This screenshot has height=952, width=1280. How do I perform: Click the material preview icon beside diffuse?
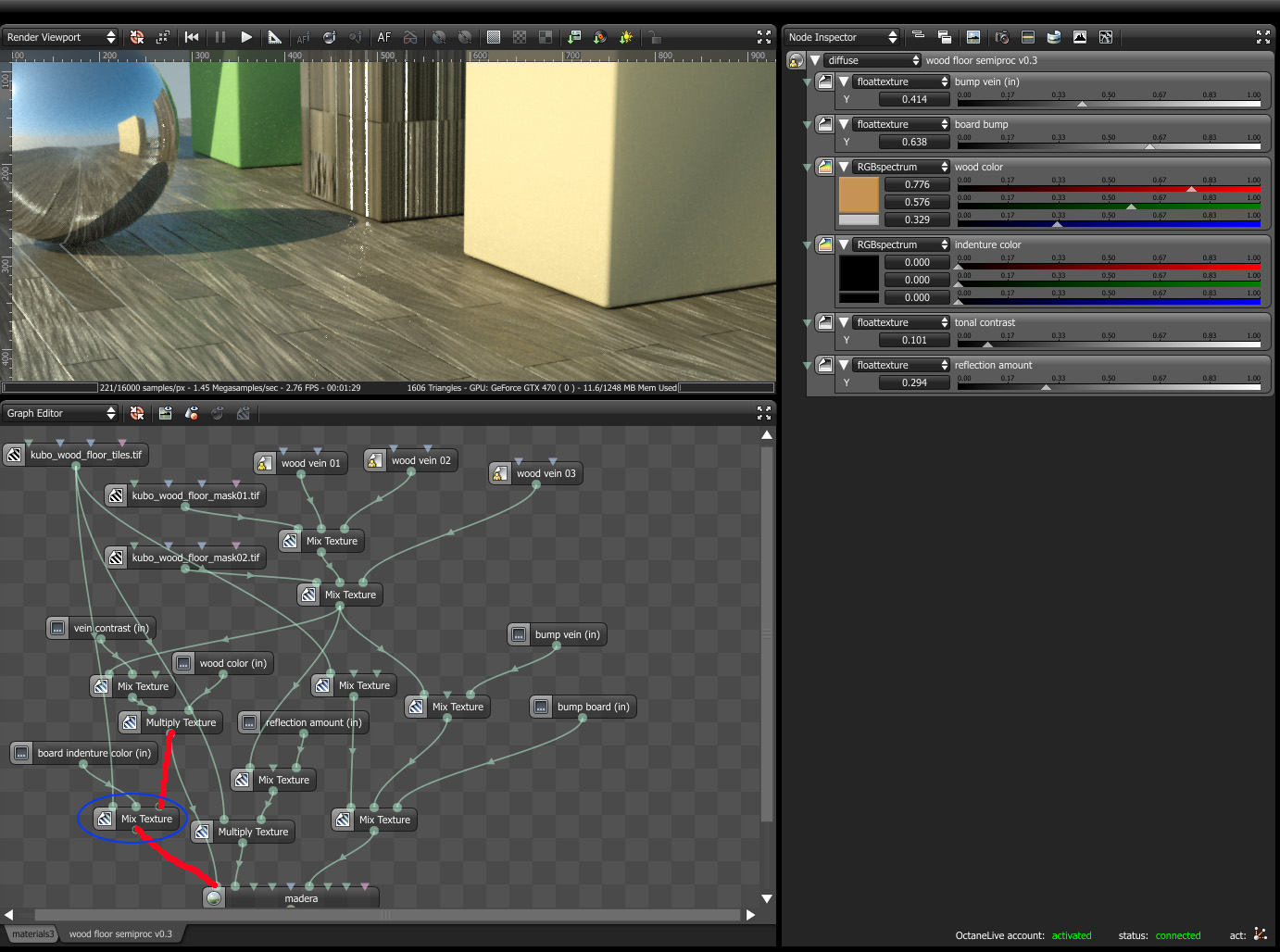(x=796, y=60)
